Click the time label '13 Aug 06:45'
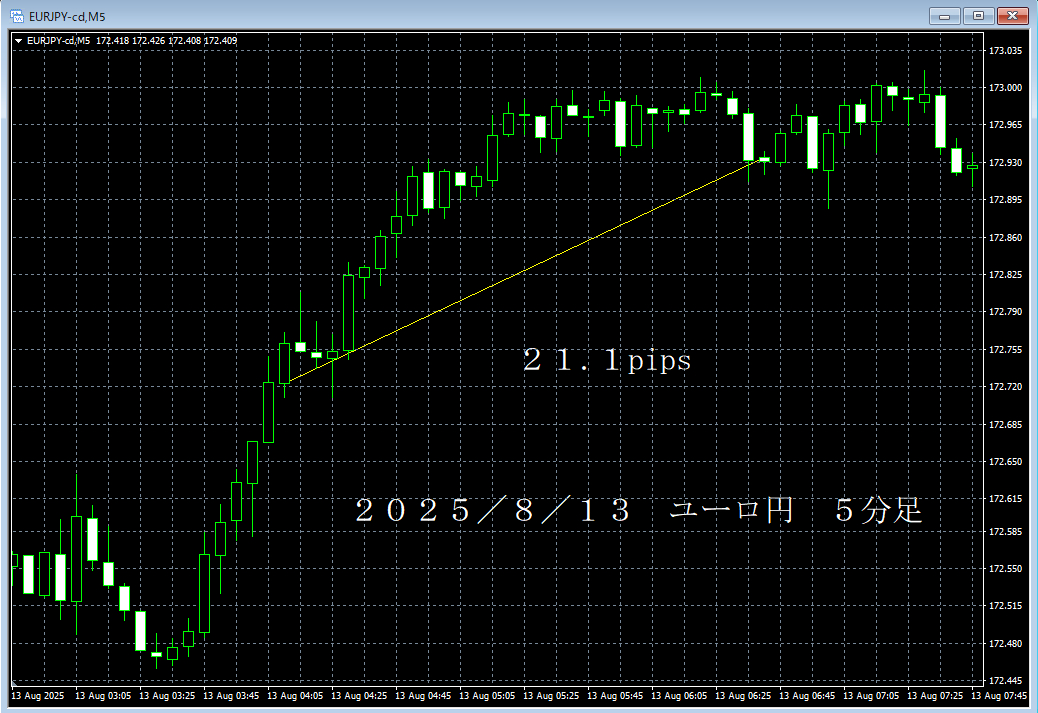This screenshot has height=713, width=1038. coord(807,695)
